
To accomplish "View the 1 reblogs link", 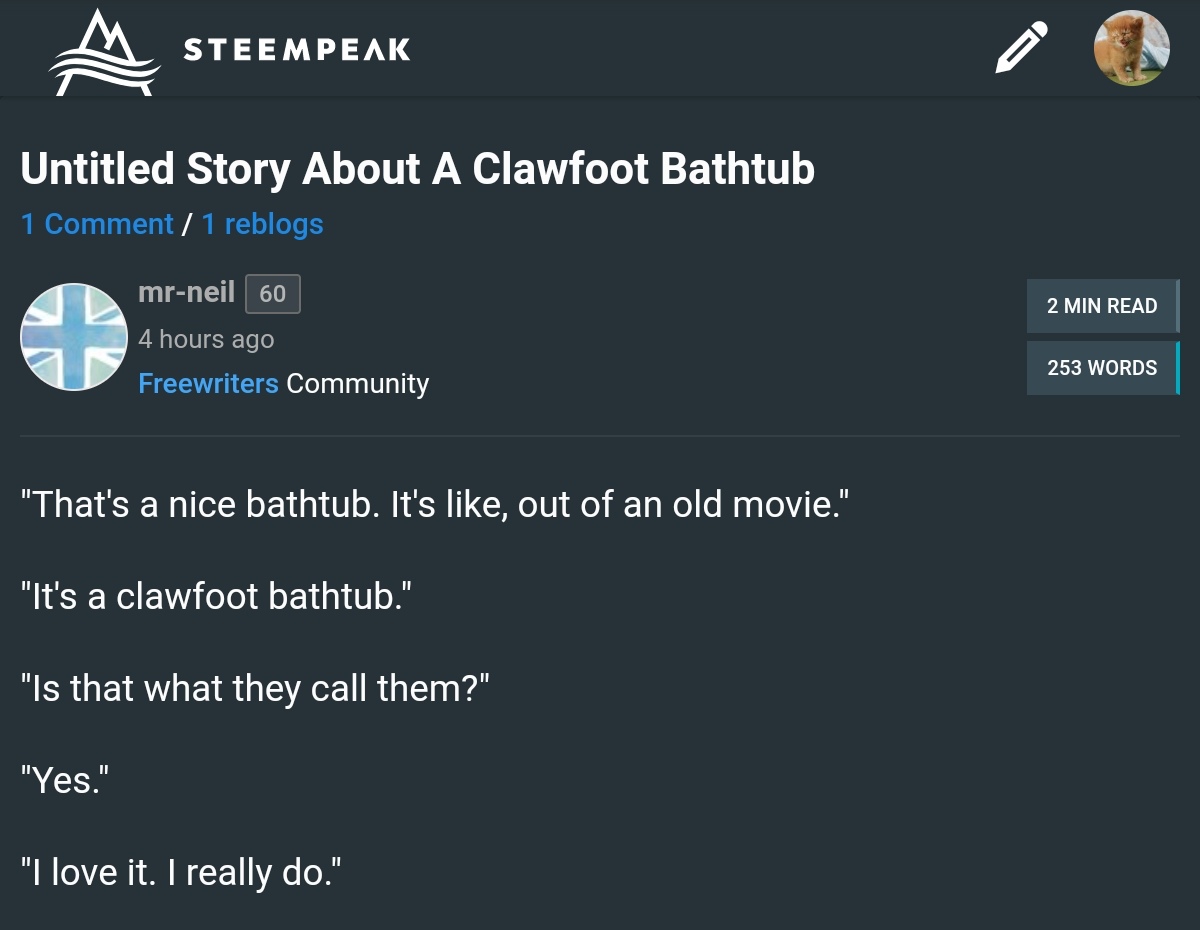I will [x=262, y=224].
